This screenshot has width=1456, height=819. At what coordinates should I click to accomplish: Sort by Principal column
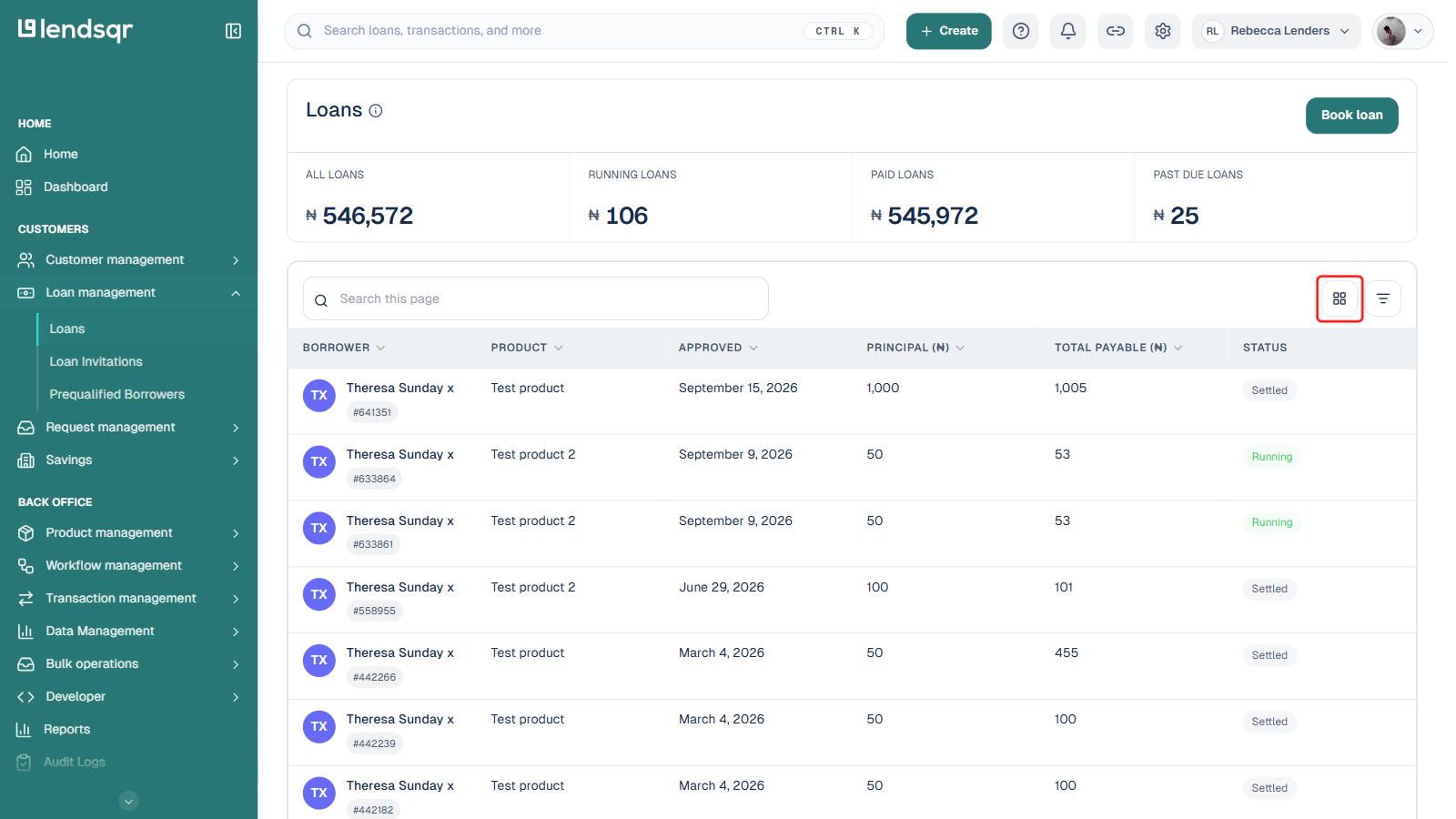915,348
